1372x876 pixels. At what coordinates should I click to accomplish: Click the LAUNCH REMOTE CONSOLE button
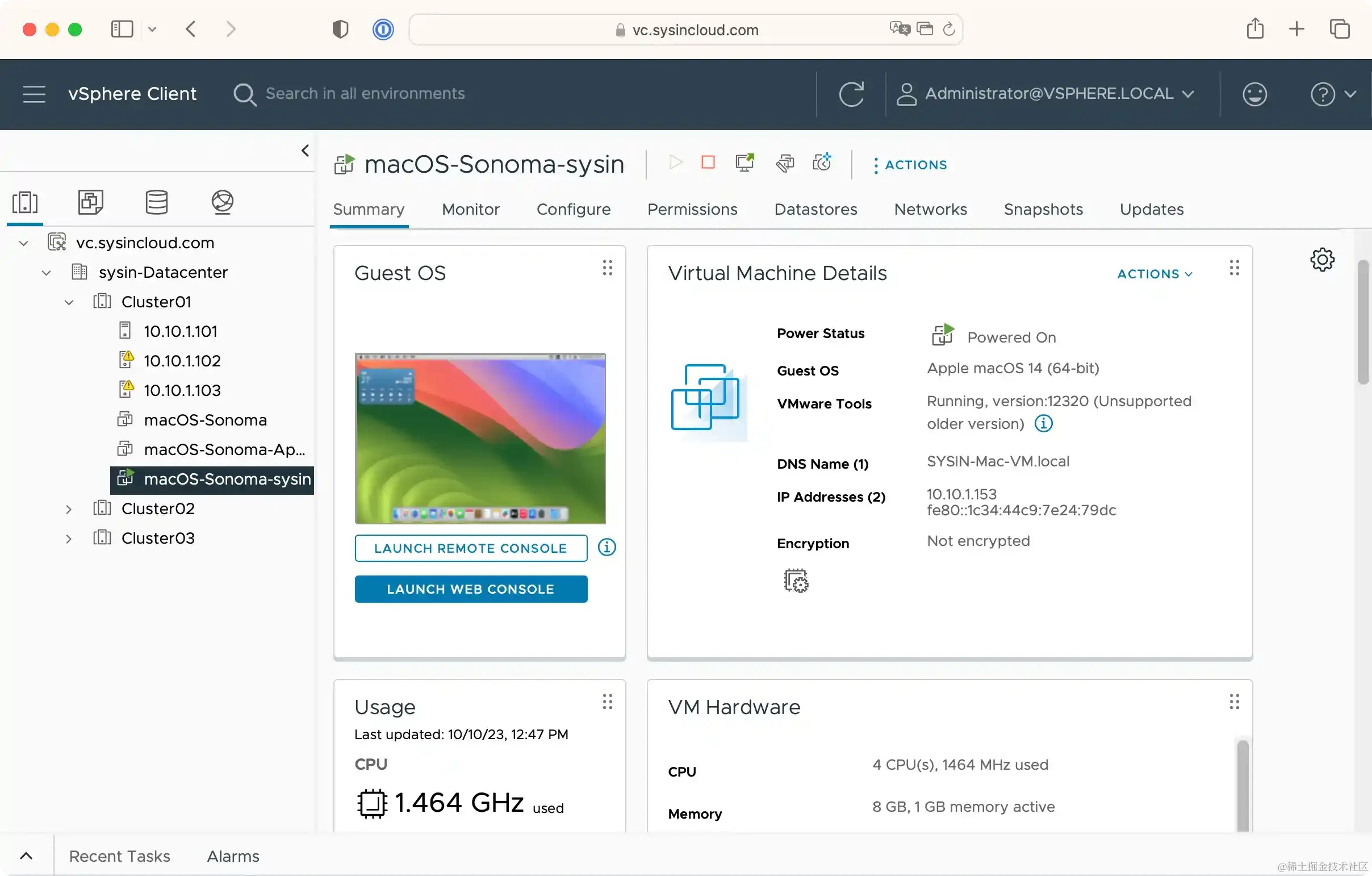471,548
